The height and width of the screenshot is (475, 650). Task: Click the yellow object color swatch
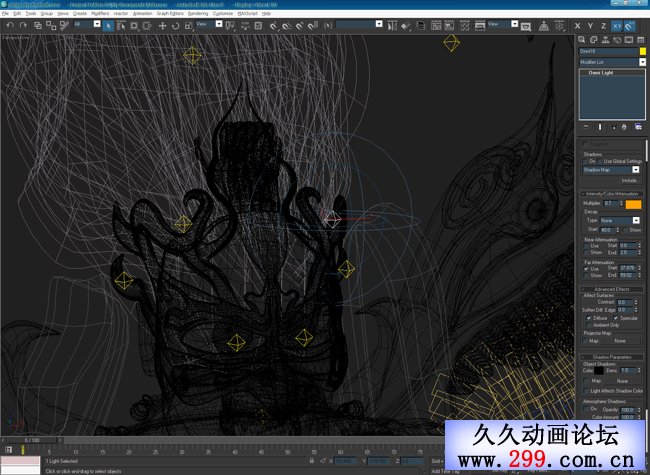point(643,51)
